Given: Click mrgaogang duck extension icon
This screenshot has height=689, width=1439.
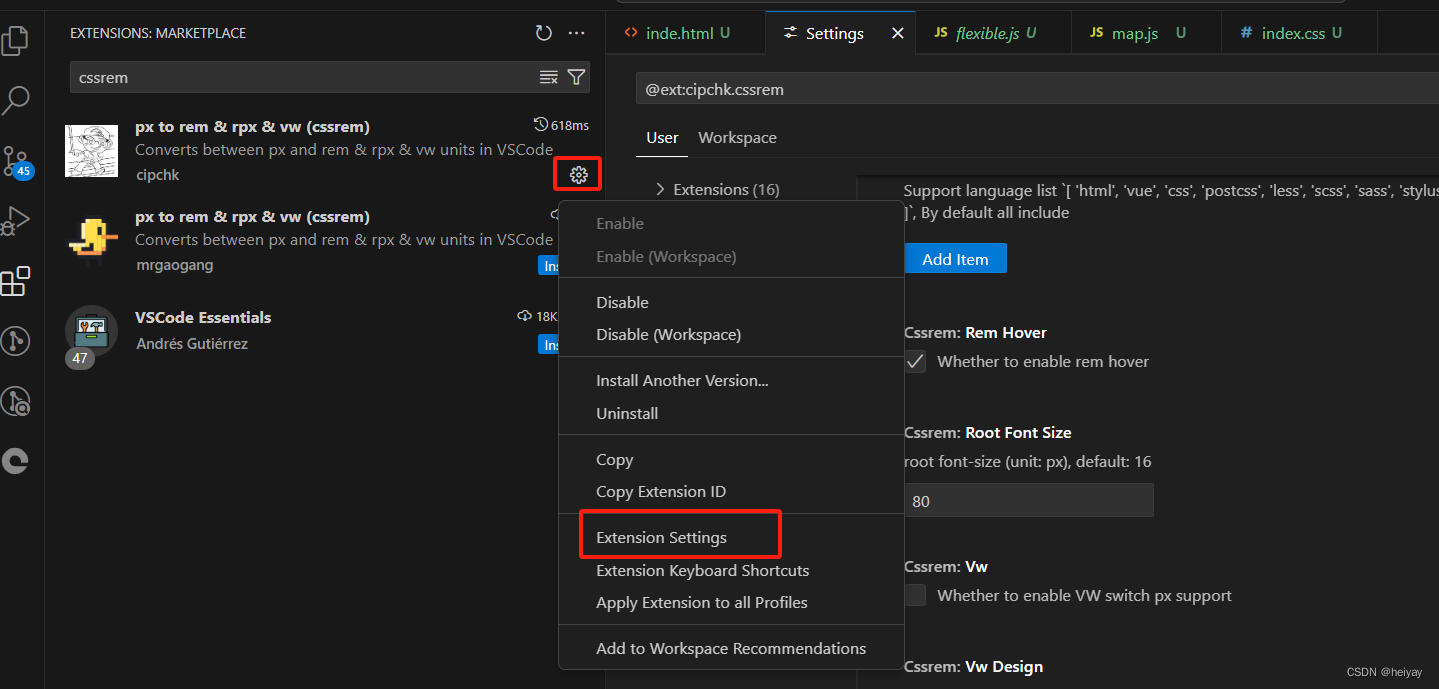Looking at the screenshot, I should (91, 241).
